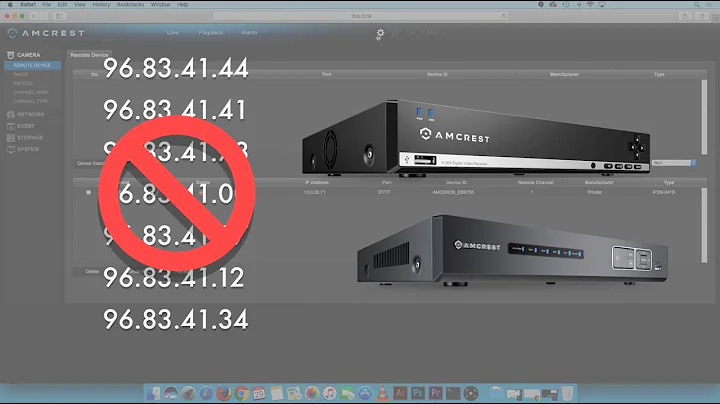
Task: Open the Calendar app in the dock
Action: pos(259,393)
